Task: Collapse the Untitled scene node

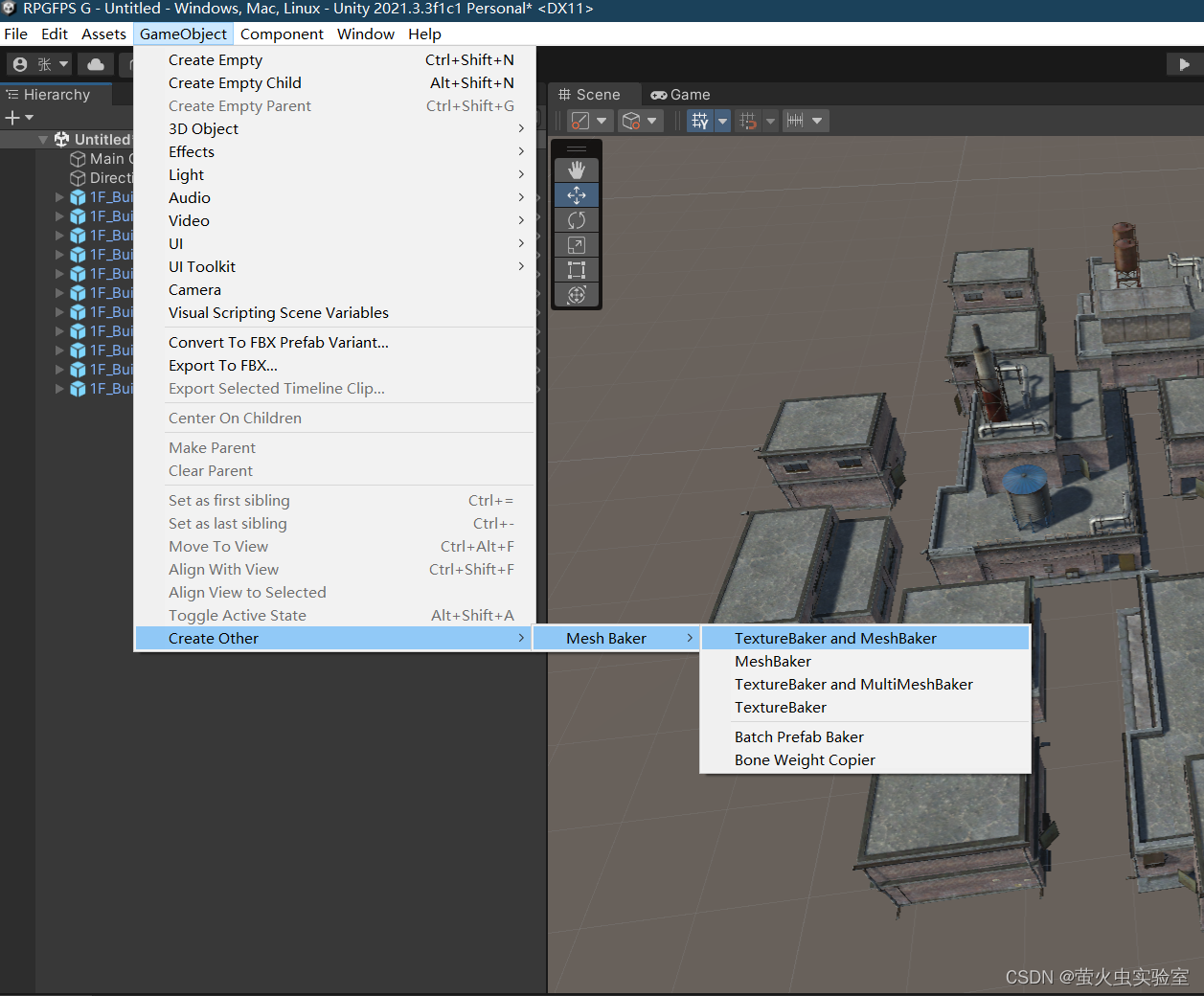Action: (43, 140)
